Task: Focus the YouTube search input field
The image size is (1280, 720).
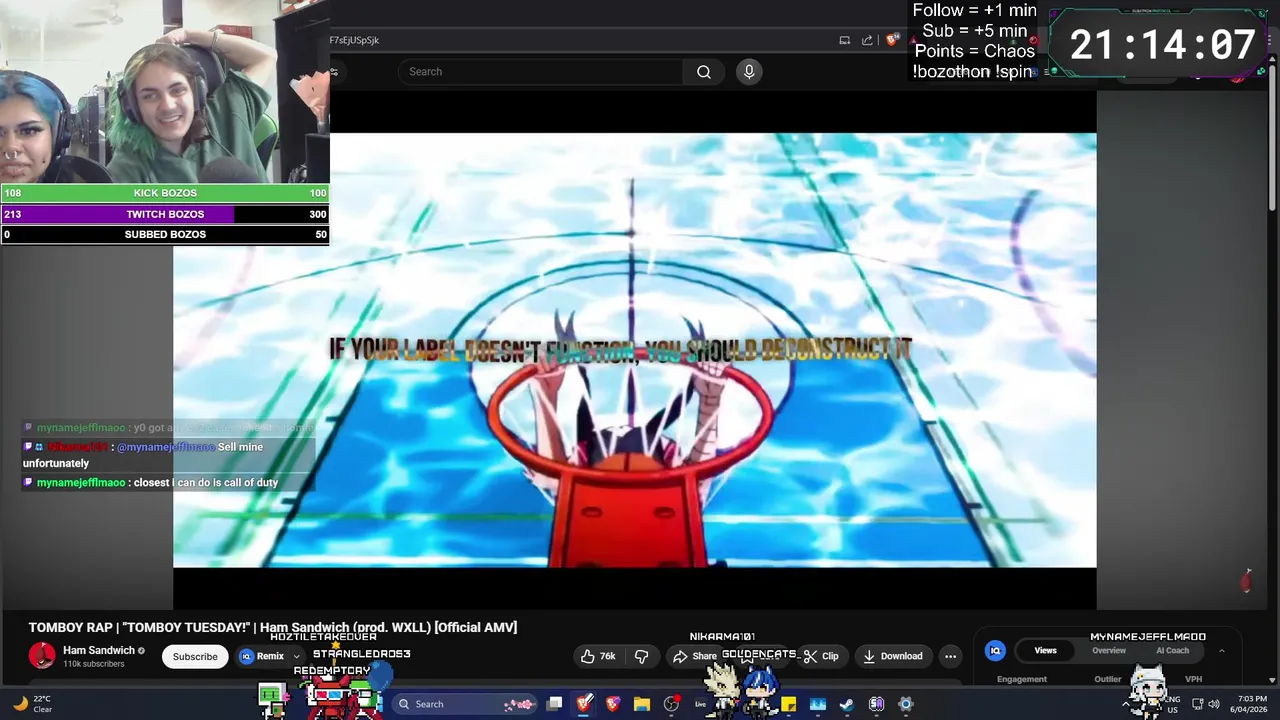Action: click(x=540, y=72)
